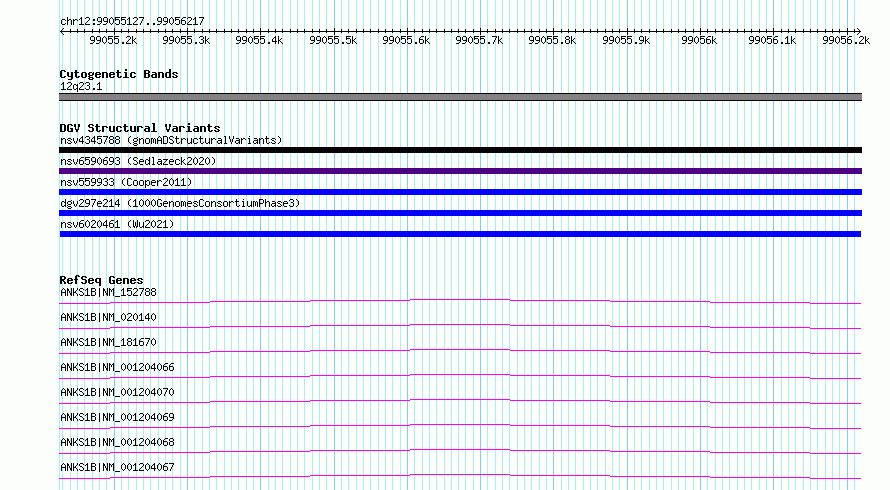
Task: Click the 99055.3k ruler tick label
Action: point(186,40)
